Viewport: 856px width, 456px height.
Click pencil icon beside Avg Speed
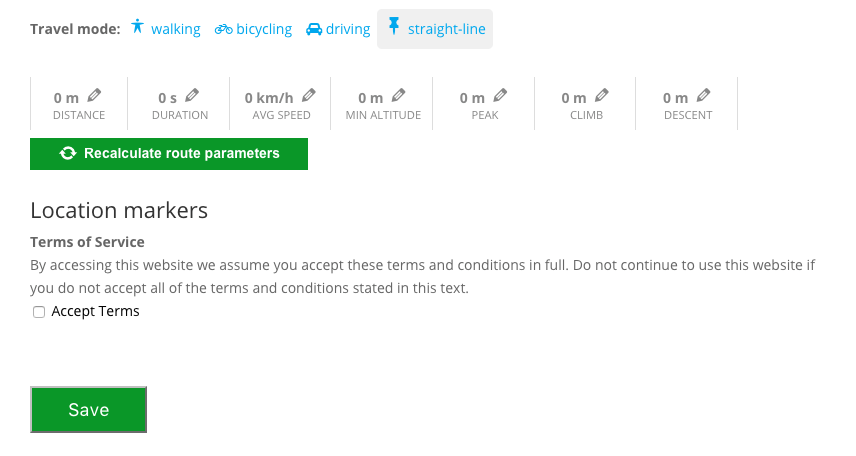(309, 95)
